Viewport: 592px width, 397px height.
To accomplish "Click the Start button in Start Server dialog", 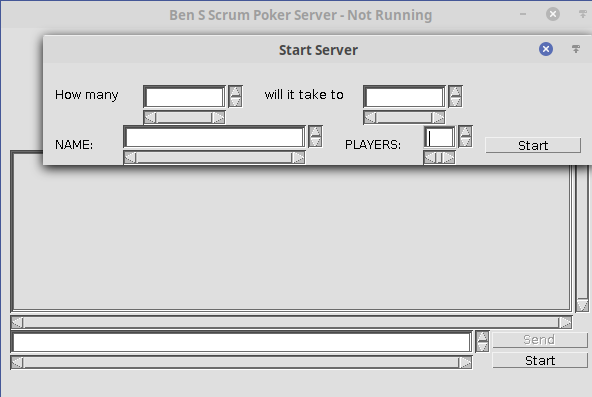I will [533, 145].
